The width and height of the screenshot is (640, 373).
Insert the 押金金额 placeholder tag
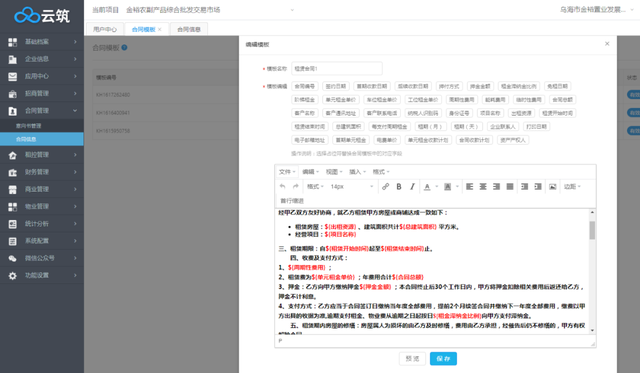click(480, 86)
